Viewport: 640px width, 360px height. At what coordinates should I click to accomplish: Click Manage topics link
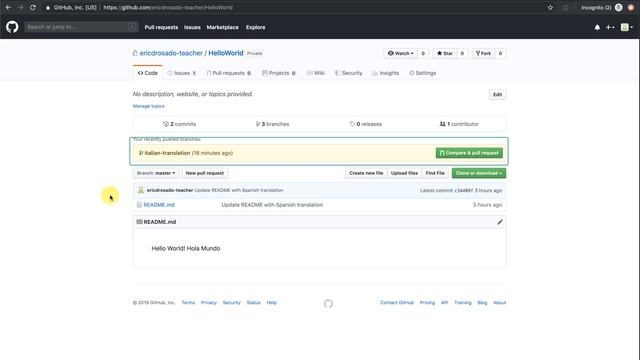pyautogui.click(x=149, y=106)
